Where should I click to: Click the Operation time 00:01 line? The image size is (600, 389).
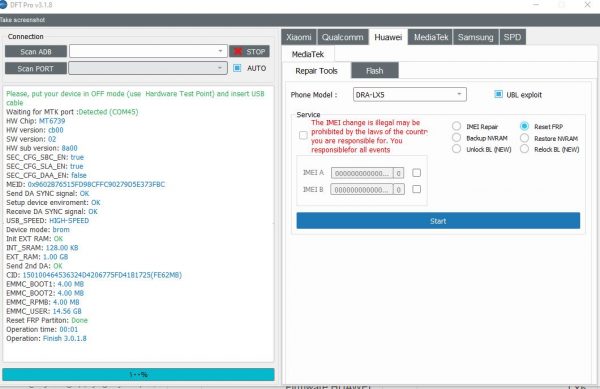(42, 329)
